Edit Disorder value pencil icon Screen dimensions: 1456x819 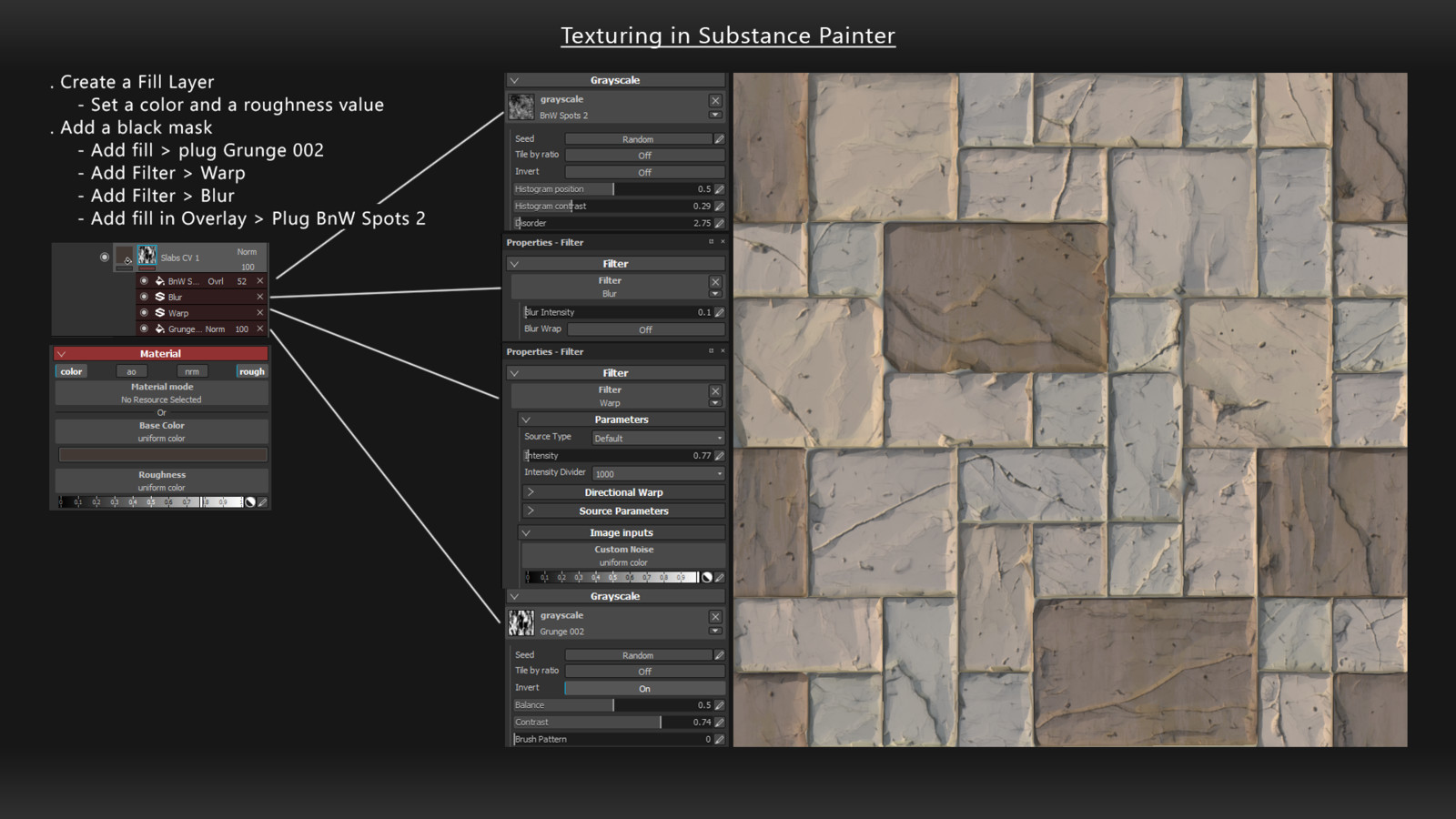(x=719, y=223)
